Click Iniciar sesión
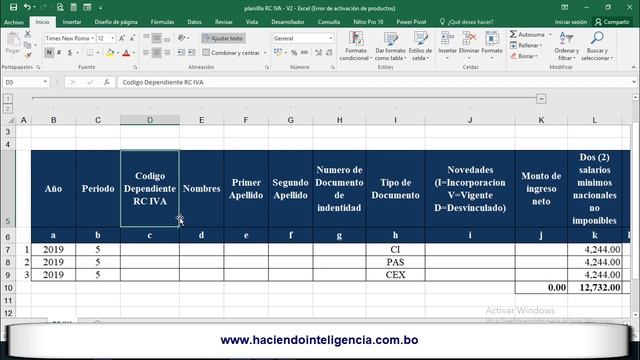640x360 pixels. (571, 22)
